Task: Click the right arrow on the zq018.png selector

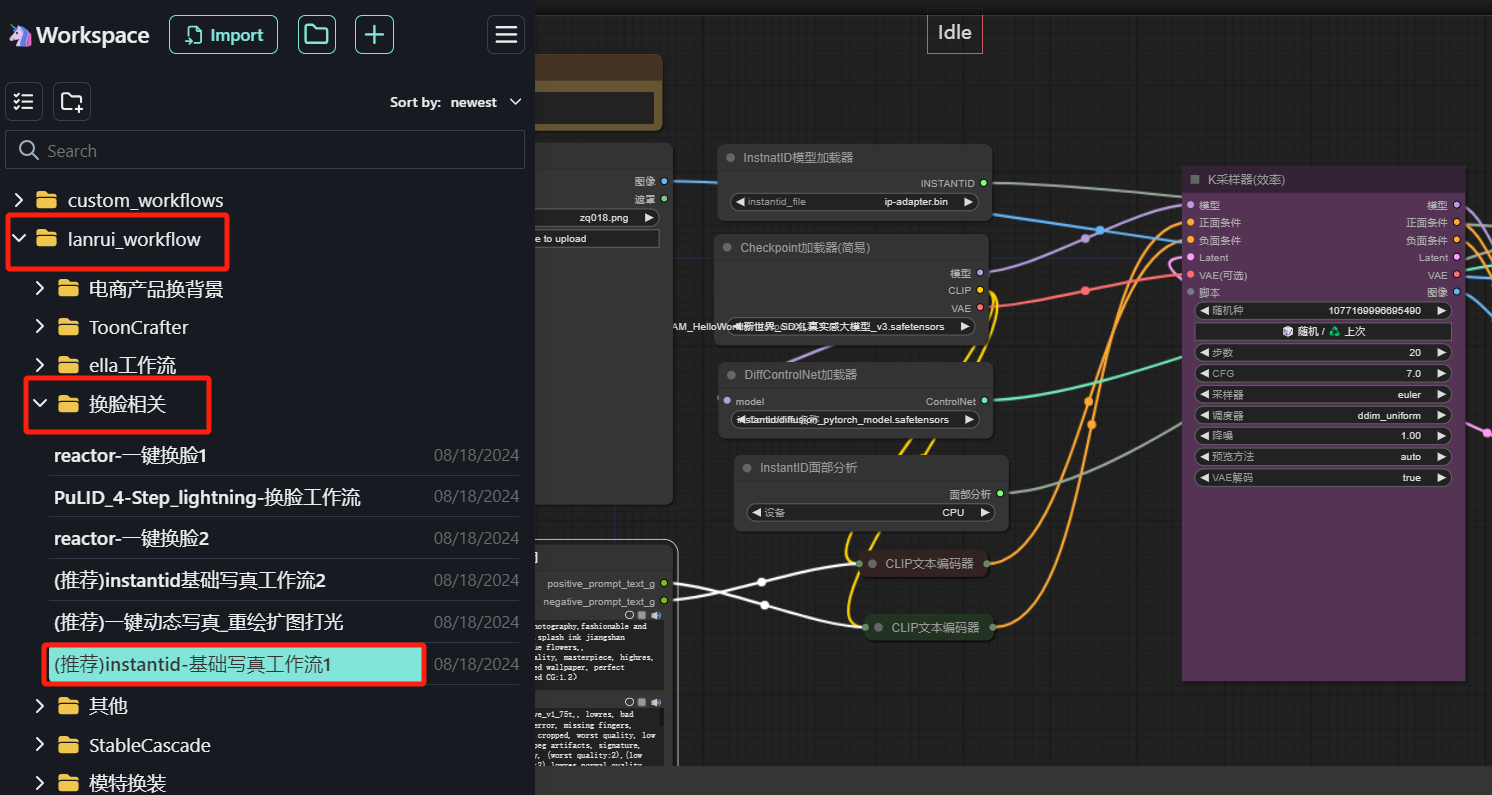Action: click(x=648, y=217)
